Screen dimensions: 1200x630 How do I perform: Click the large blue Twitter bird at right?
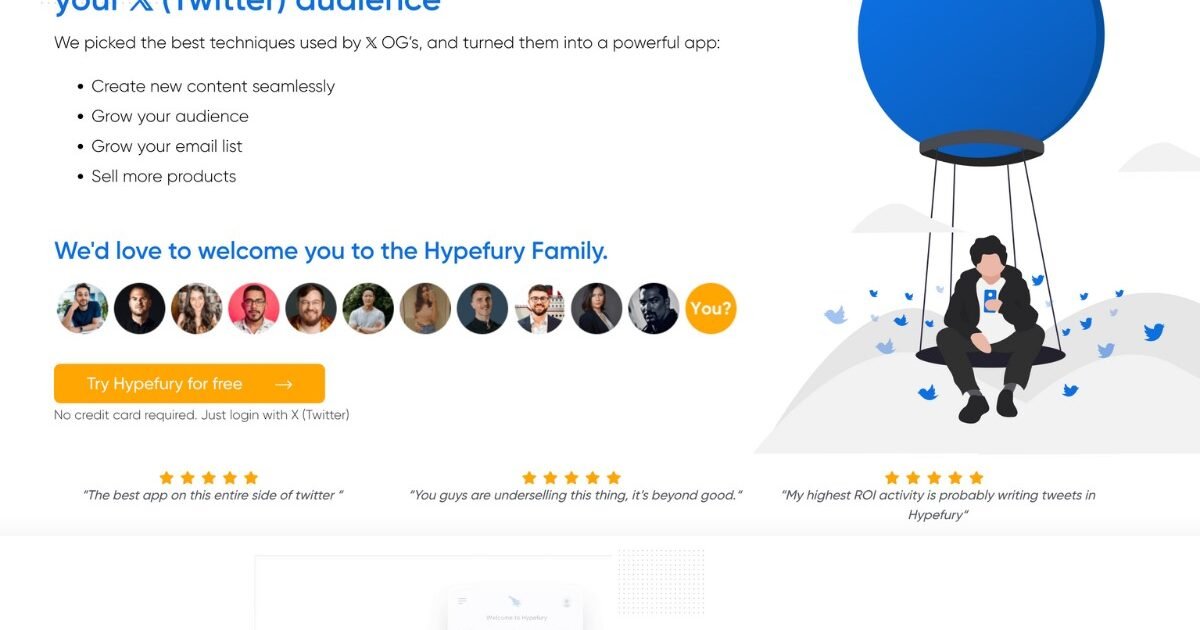coord(1154,332)
